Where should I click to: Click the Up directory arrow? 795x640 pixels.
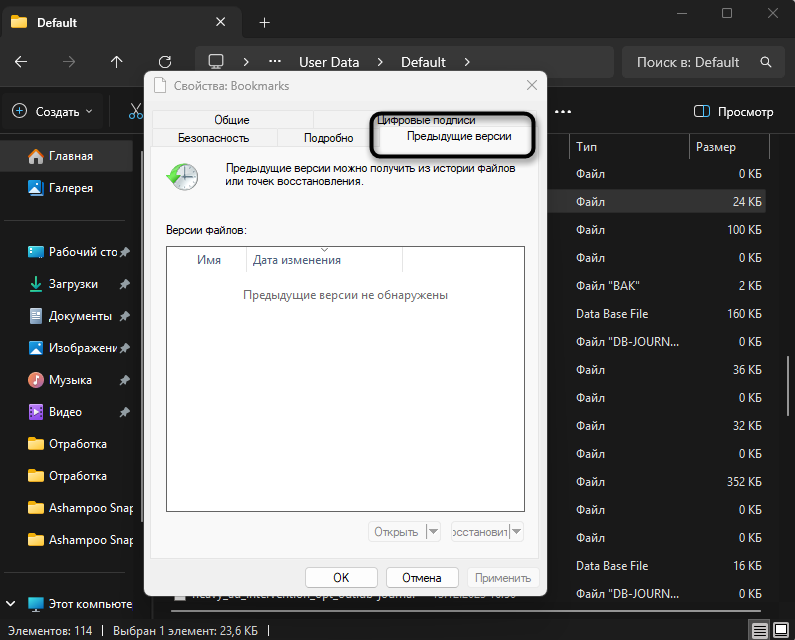[x=117, y=62]
